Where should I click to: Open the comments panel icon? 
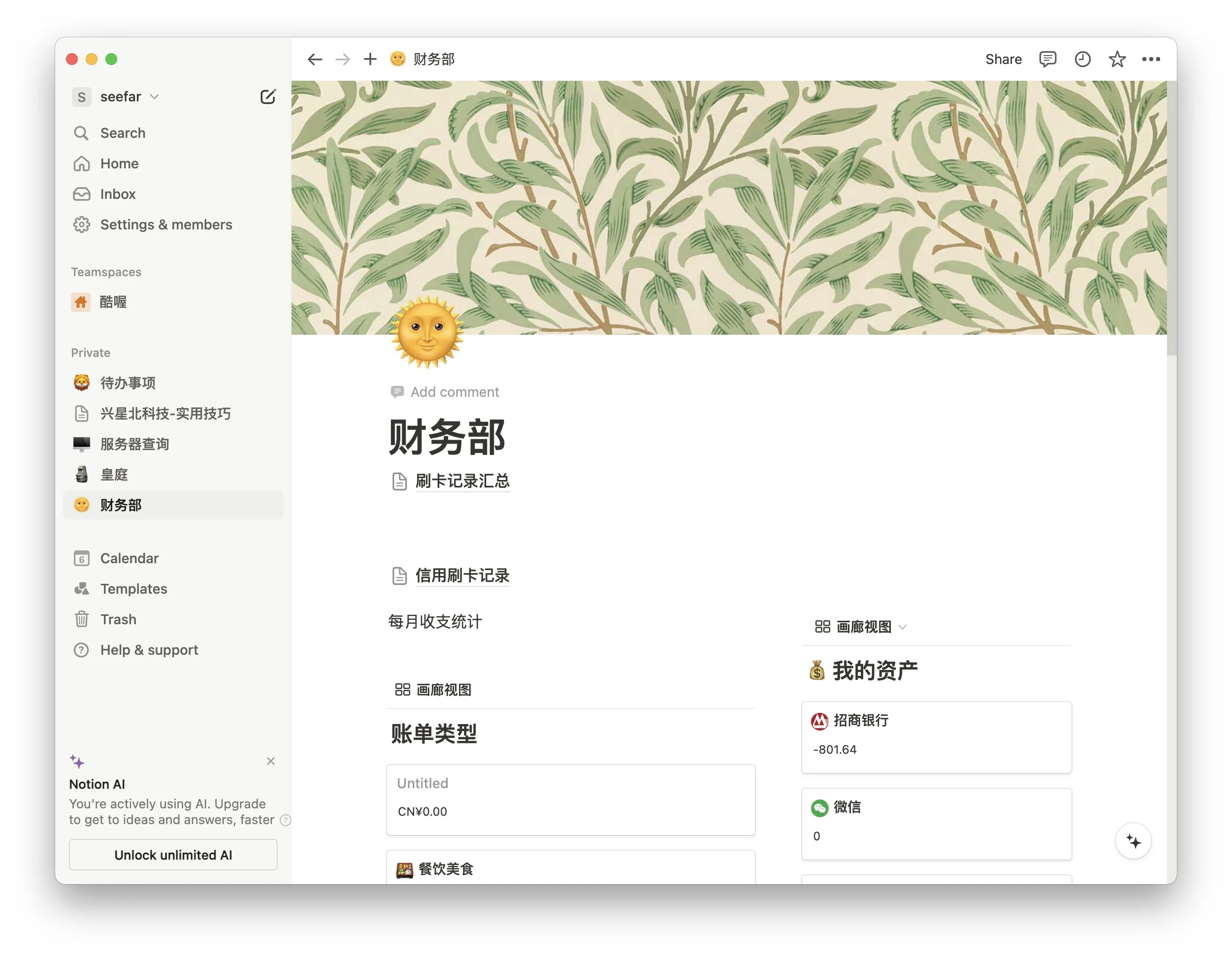1047,59
